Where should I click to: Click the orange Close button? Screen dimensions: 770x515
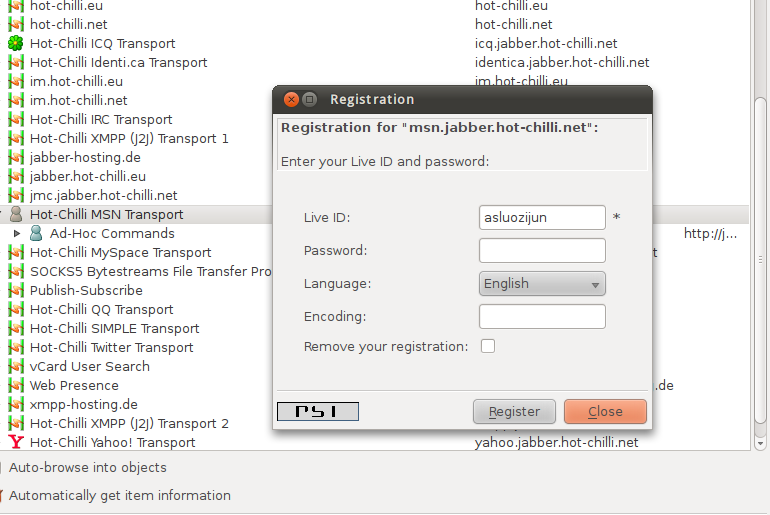[x=605, y=411]
